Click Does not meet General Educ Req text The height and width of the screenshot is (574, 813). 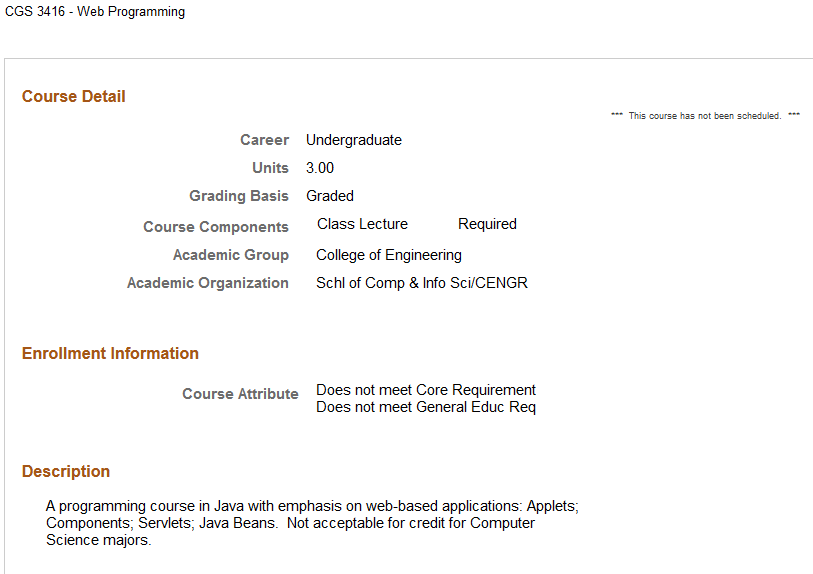coord(426,407)
